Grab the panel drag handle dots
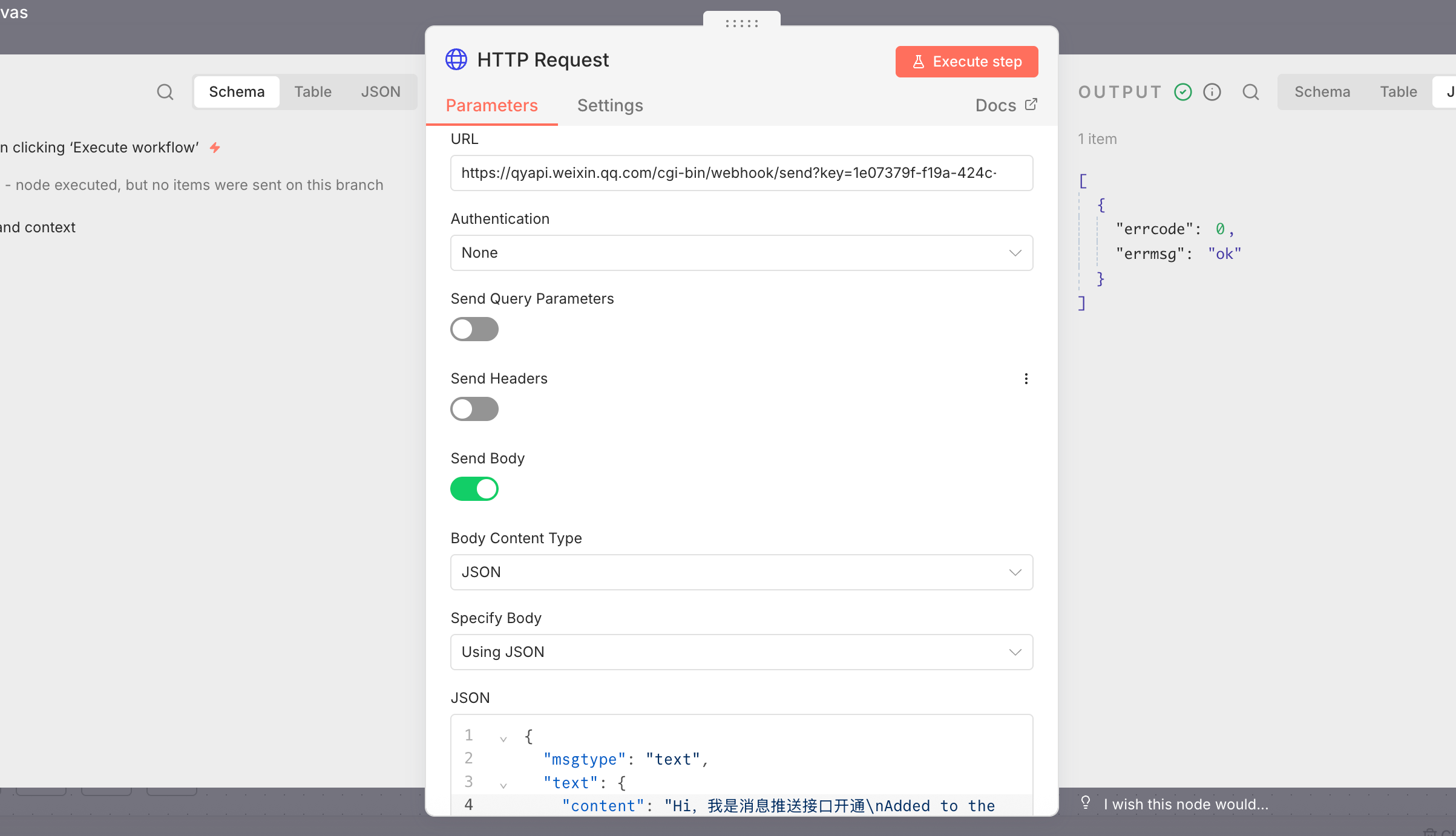Image resolution: width=1456 pixels, height=836 pixels. (x=741, y=23)
